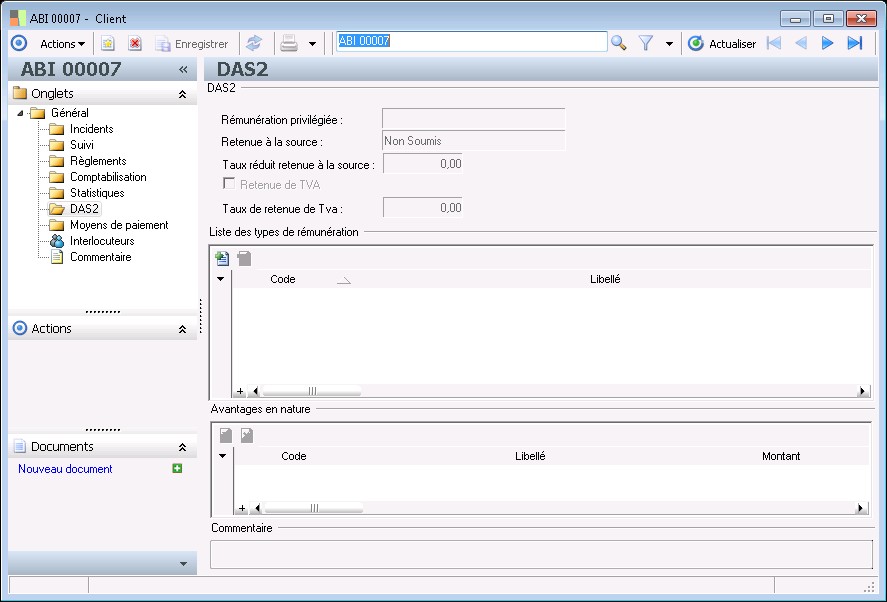Collapse the Documents panel section
Screen dimensions: 887x602
[182, 447]
